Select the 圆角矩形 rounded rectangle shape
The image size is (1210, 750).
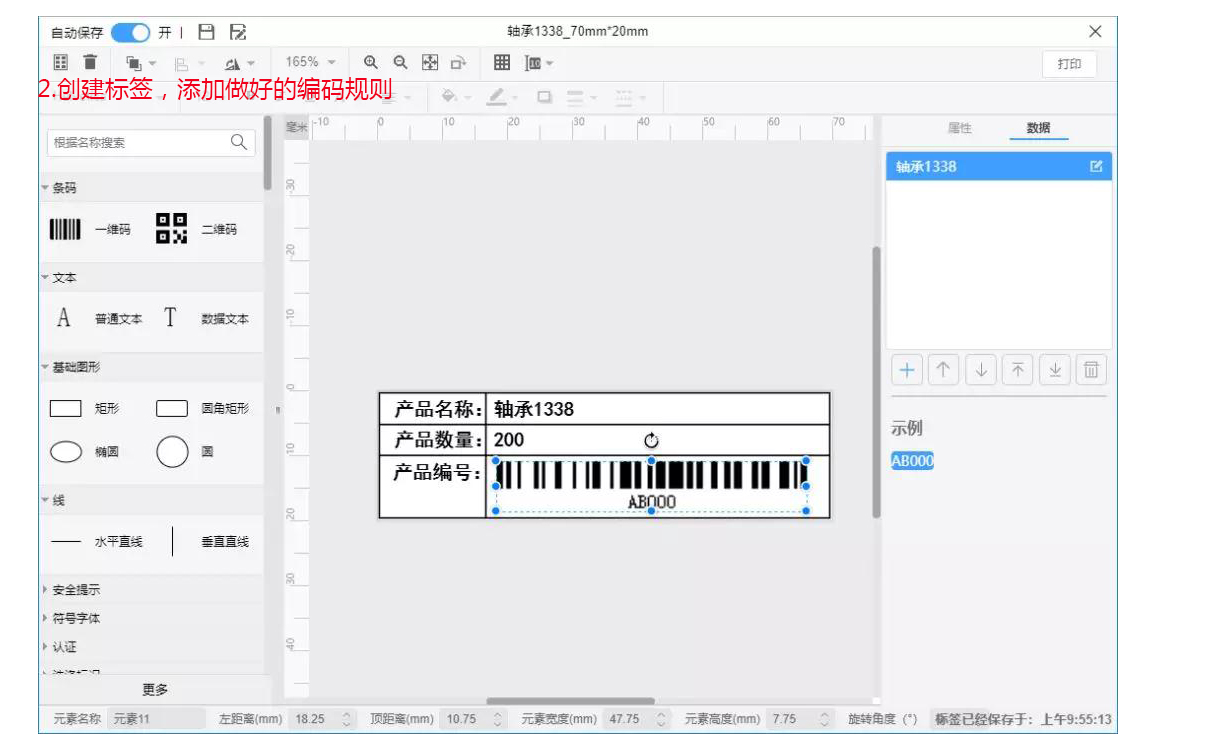tap(202, 409)
